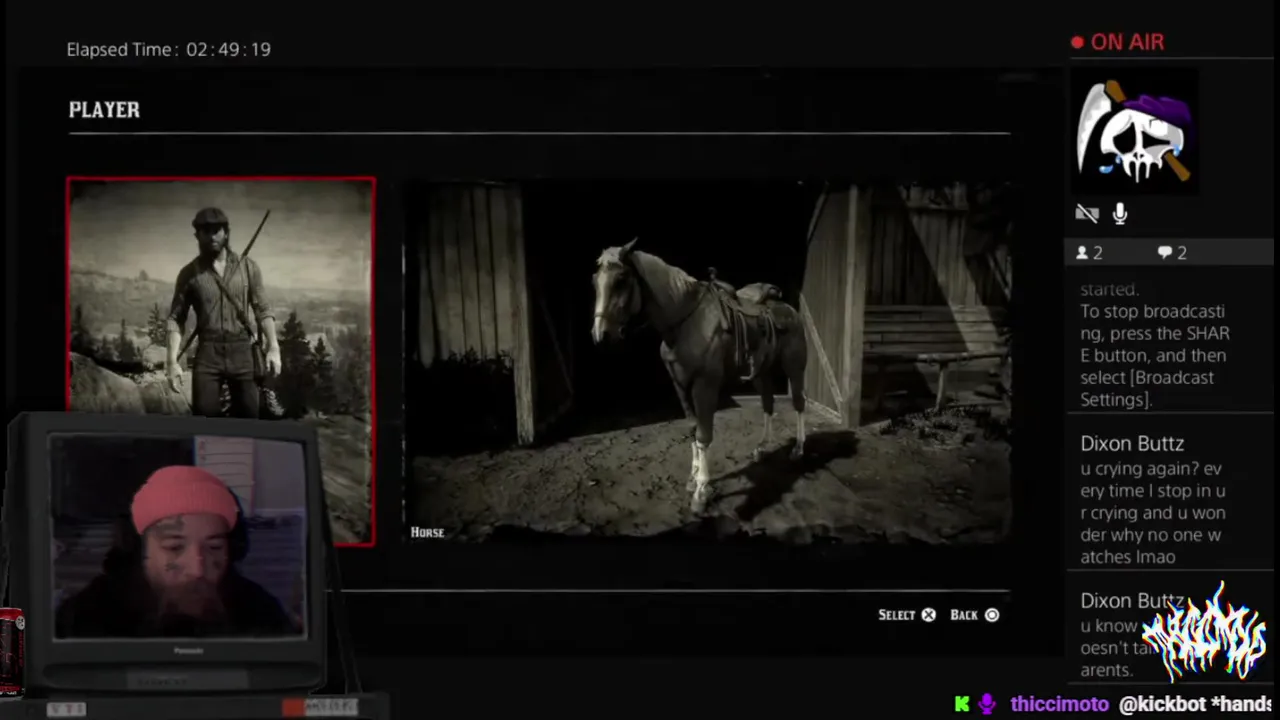
Task: Click the Select cross button prompt
Action: [x=907, y=615]
